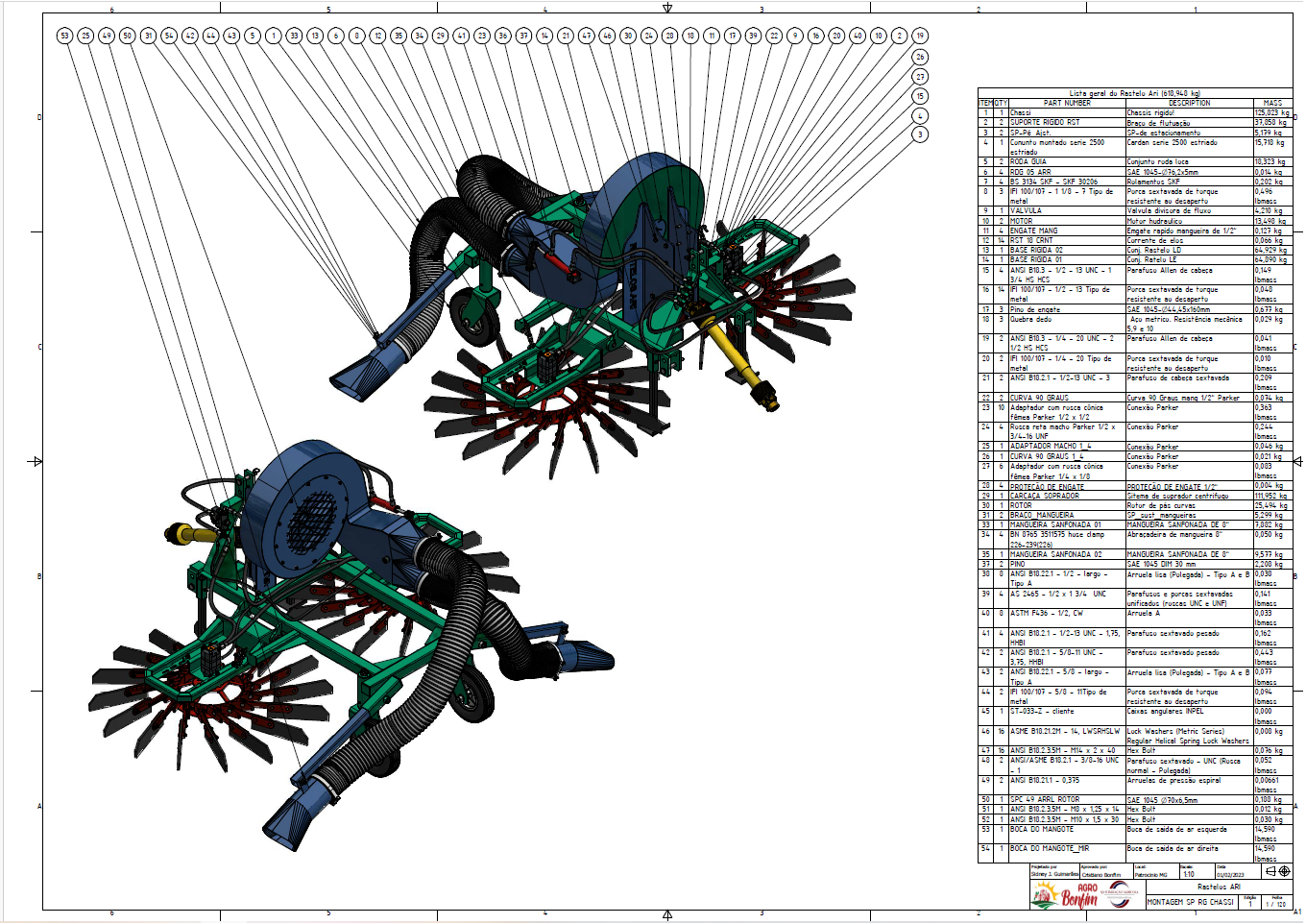The height and width of the screenshot is (924, 1306).
Task: Select the item balloon labeled 50
Action: point(127,36)
